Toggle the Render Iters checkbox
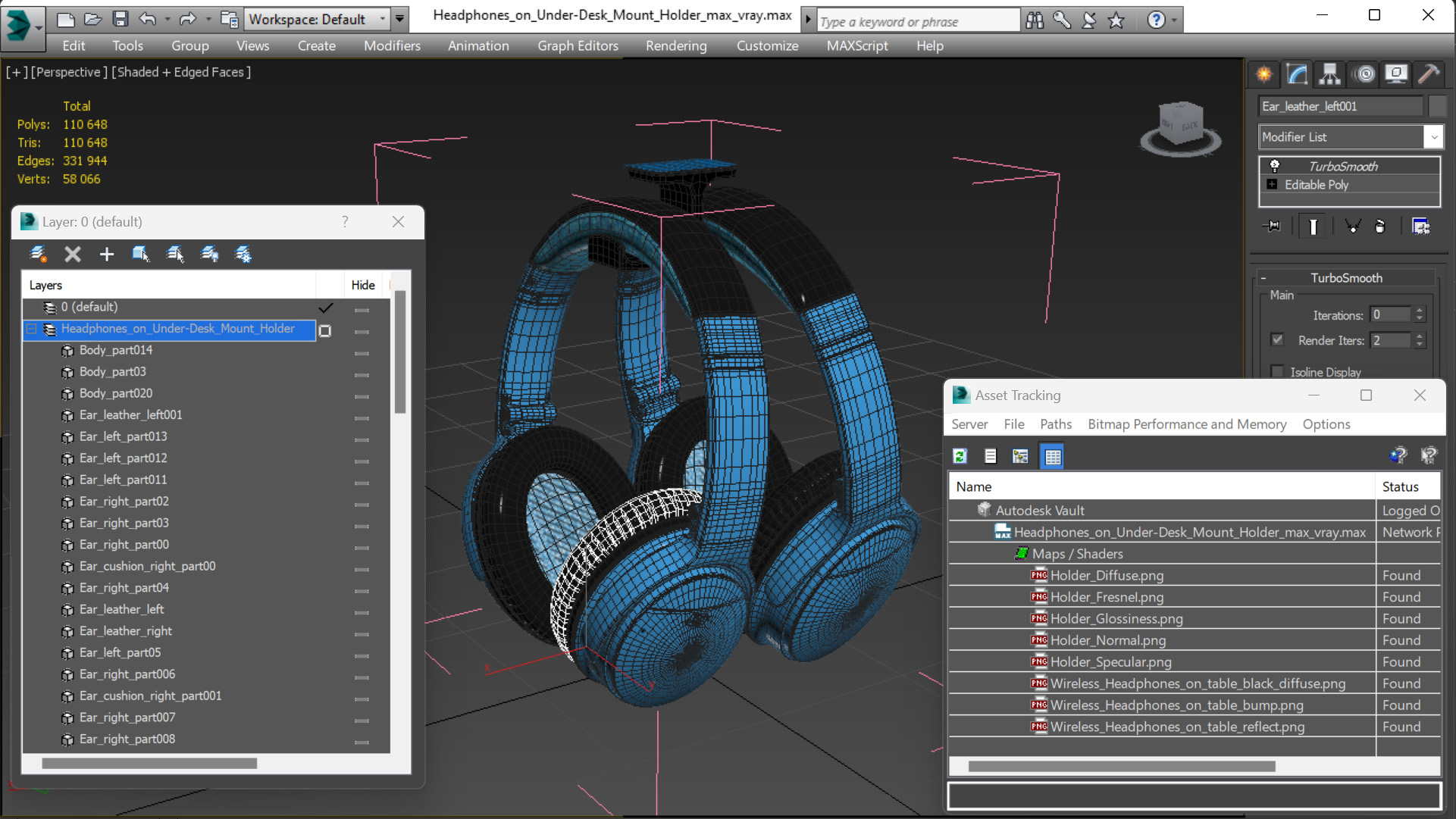1456x819 pixels. click(x=1277, y=339)
